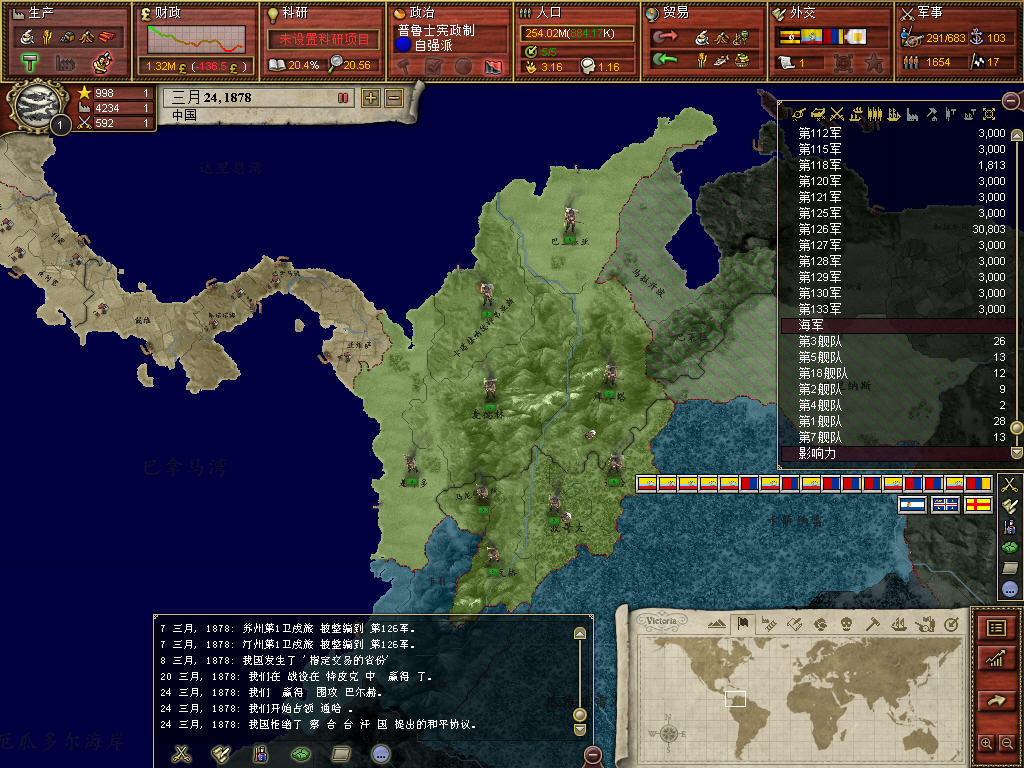Switch to terrain map mode mountain icon

pos(716,624)
